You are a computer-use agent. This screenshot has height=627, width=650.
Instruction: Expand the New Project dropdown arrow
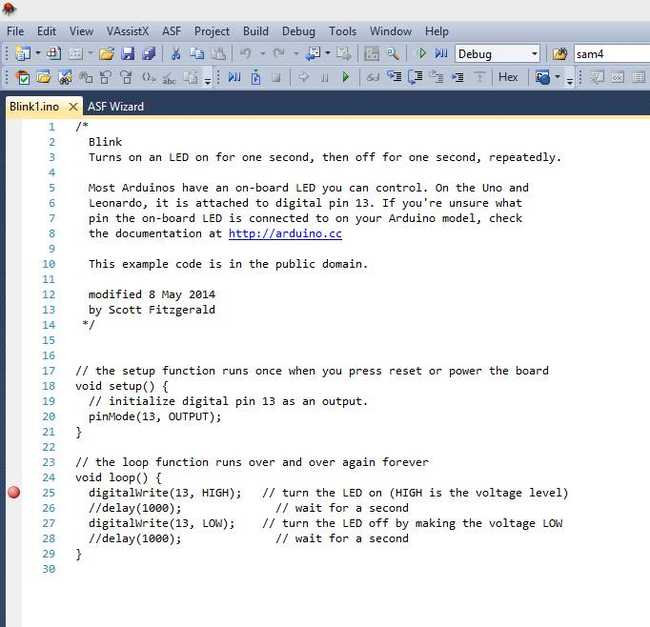pos(37,54)
